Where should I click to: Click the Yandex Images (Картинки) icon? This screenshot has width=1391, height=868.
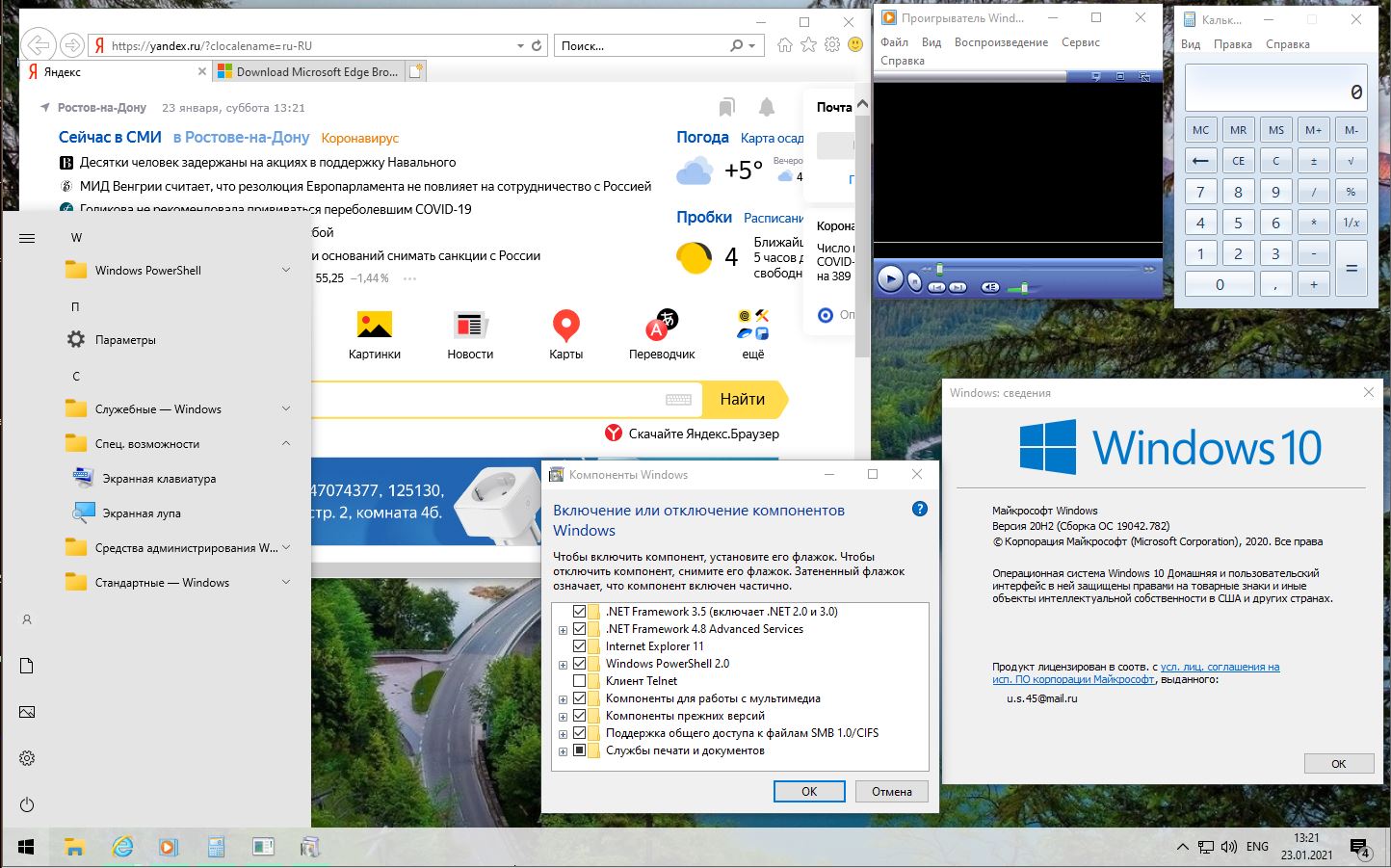[374, 326]
